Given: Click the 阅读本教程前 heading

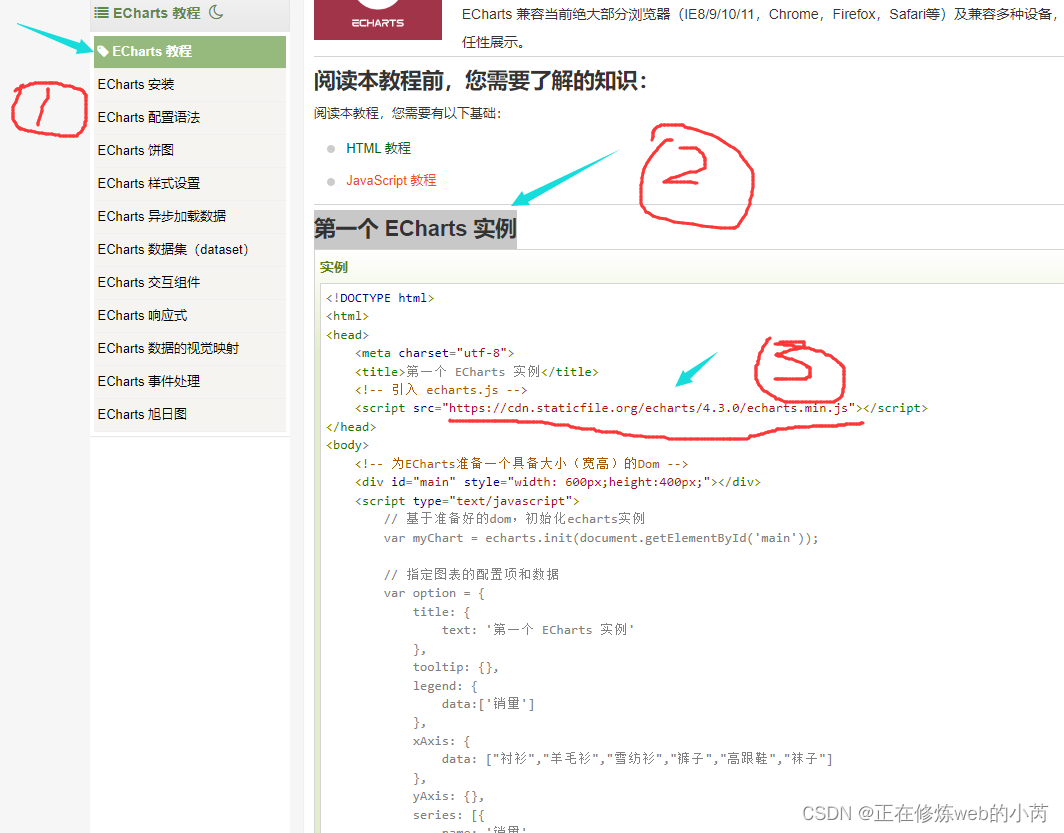Looking at the screenshot, I should tap(480, 81).
